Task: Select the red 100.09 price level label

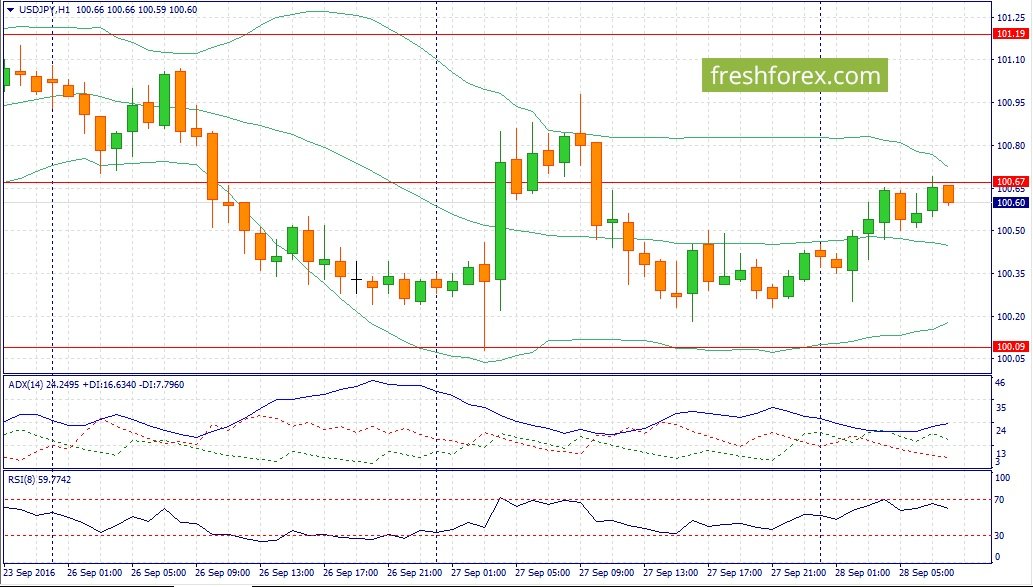Action: click(1011, 347)
